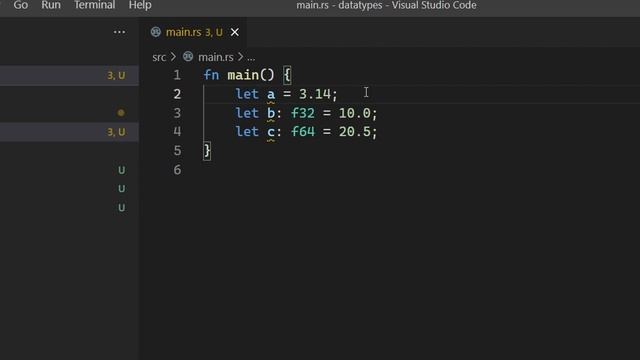Expand the chevron after src in the breadcrumb

point(173,57)
